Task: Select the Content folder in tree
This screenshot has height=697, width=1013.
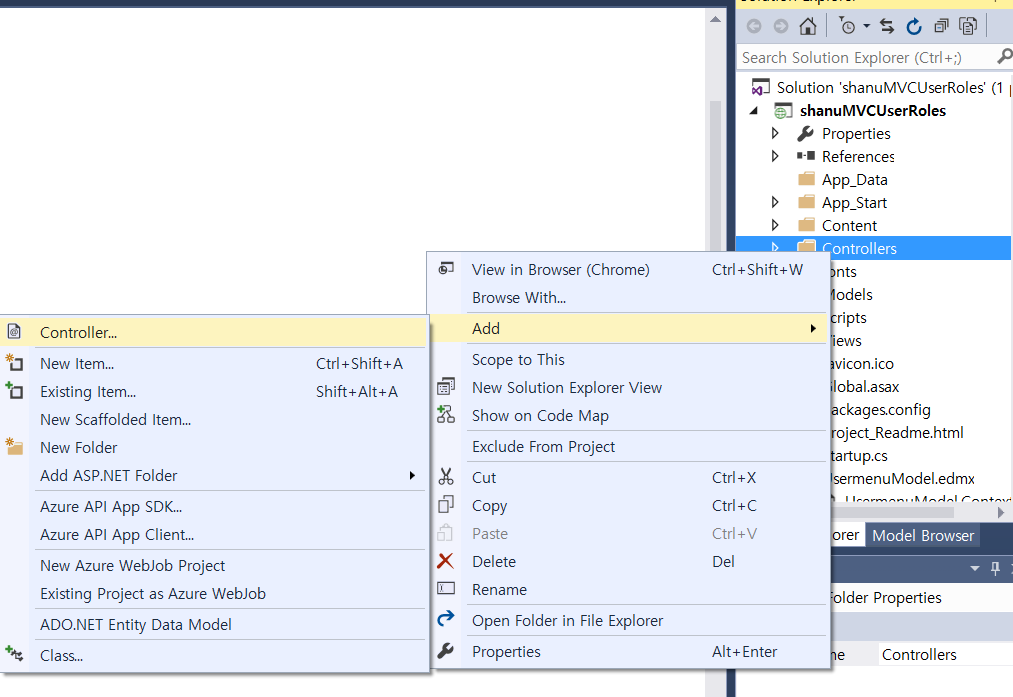Action: pos(849,225)
